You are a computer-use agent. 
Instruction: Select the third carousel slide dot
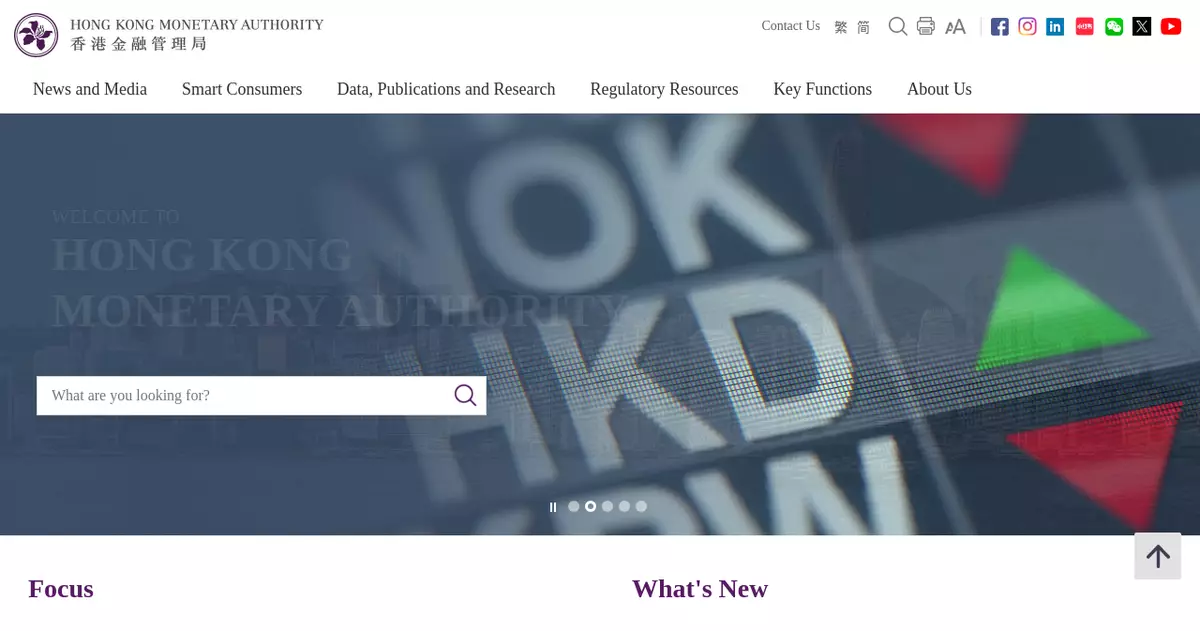coord(607,506)
